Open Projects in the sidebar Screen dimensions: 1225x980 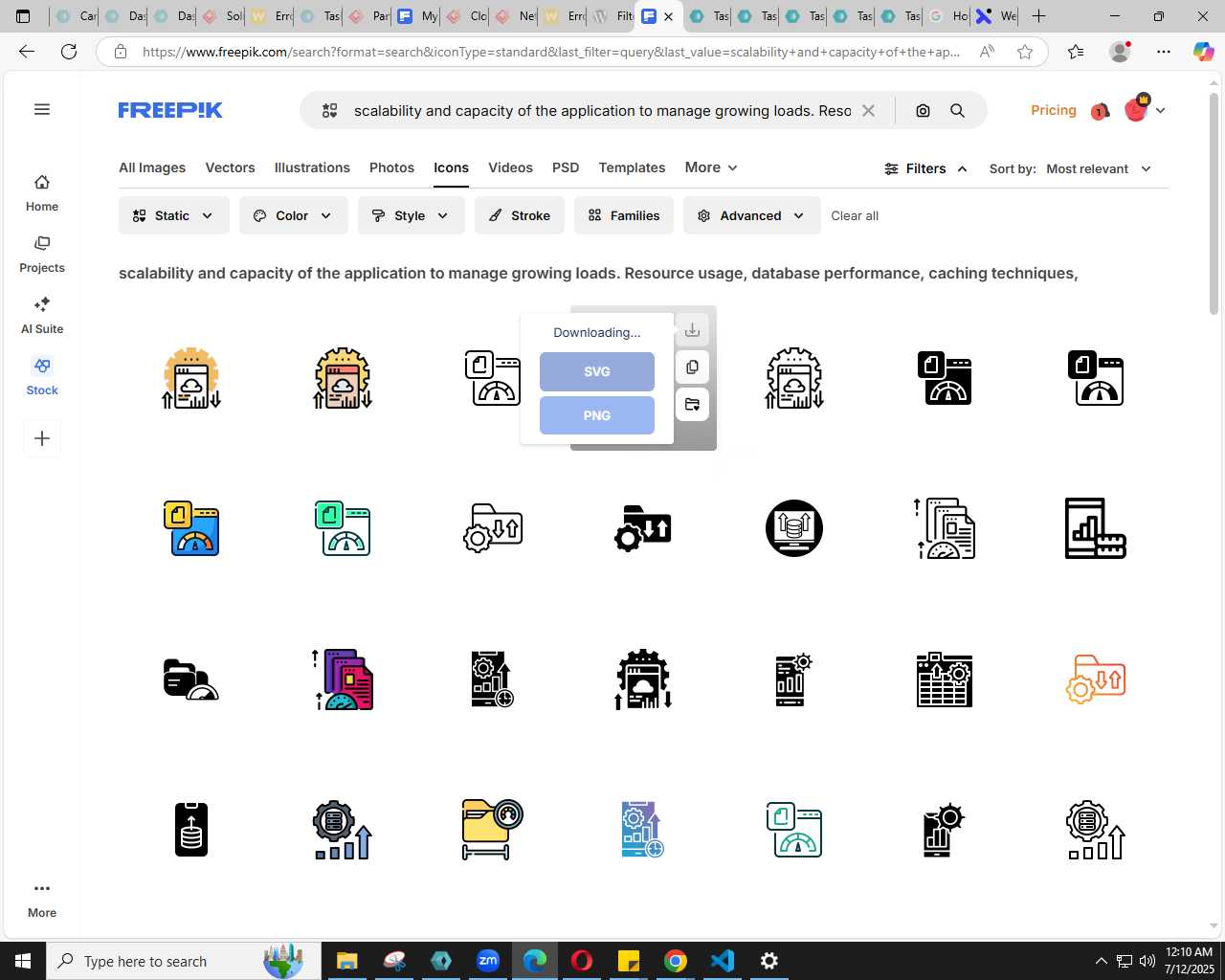[x=42, y=255]
